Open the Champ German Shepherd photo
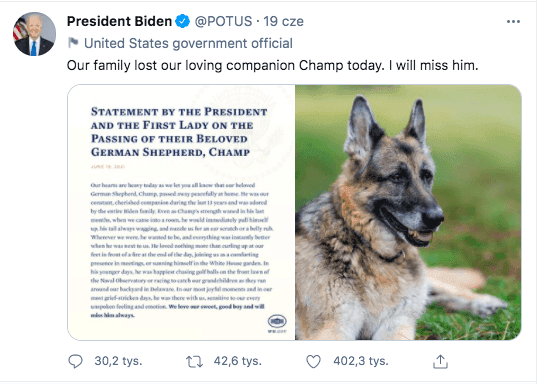Viewport: 539px width, 384px height. coord(408,212)
